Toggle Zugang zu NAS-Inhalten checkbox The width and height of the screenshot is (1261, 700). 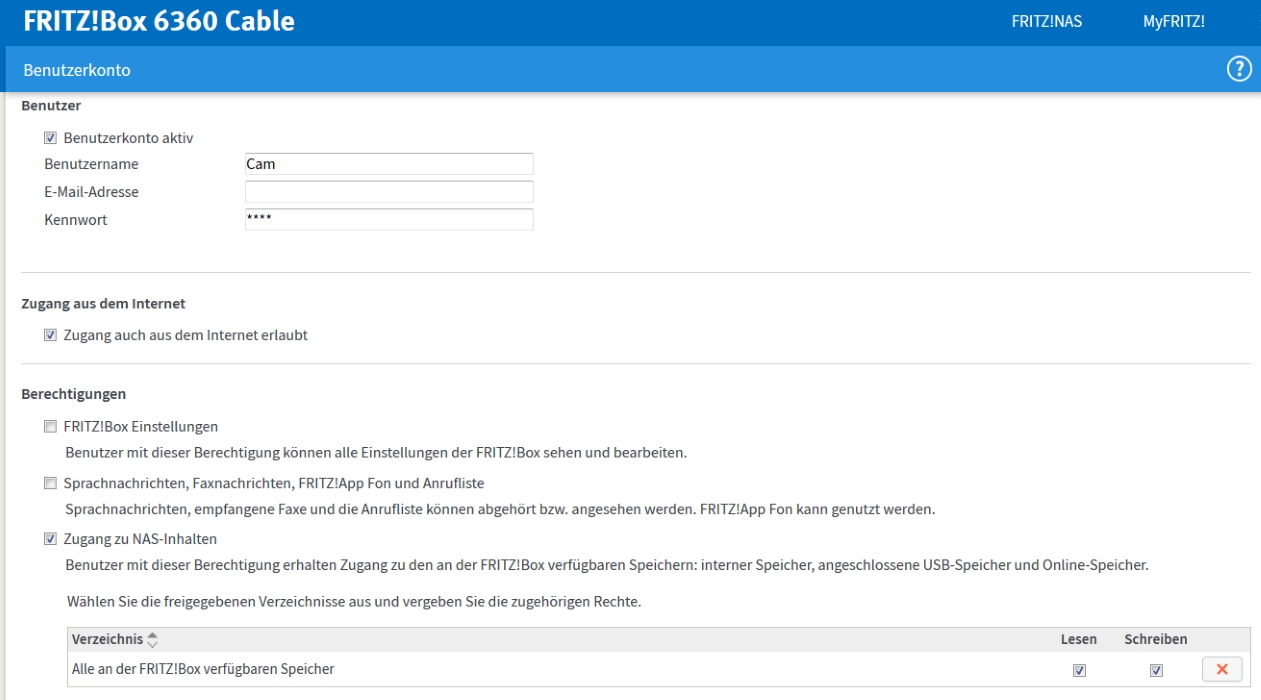tap(50, 540)
